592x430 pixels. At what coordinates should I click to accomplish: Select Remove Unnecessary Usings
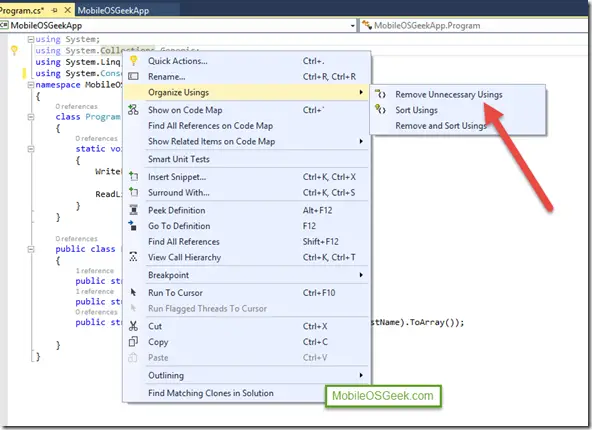click(x=458, y=94)
